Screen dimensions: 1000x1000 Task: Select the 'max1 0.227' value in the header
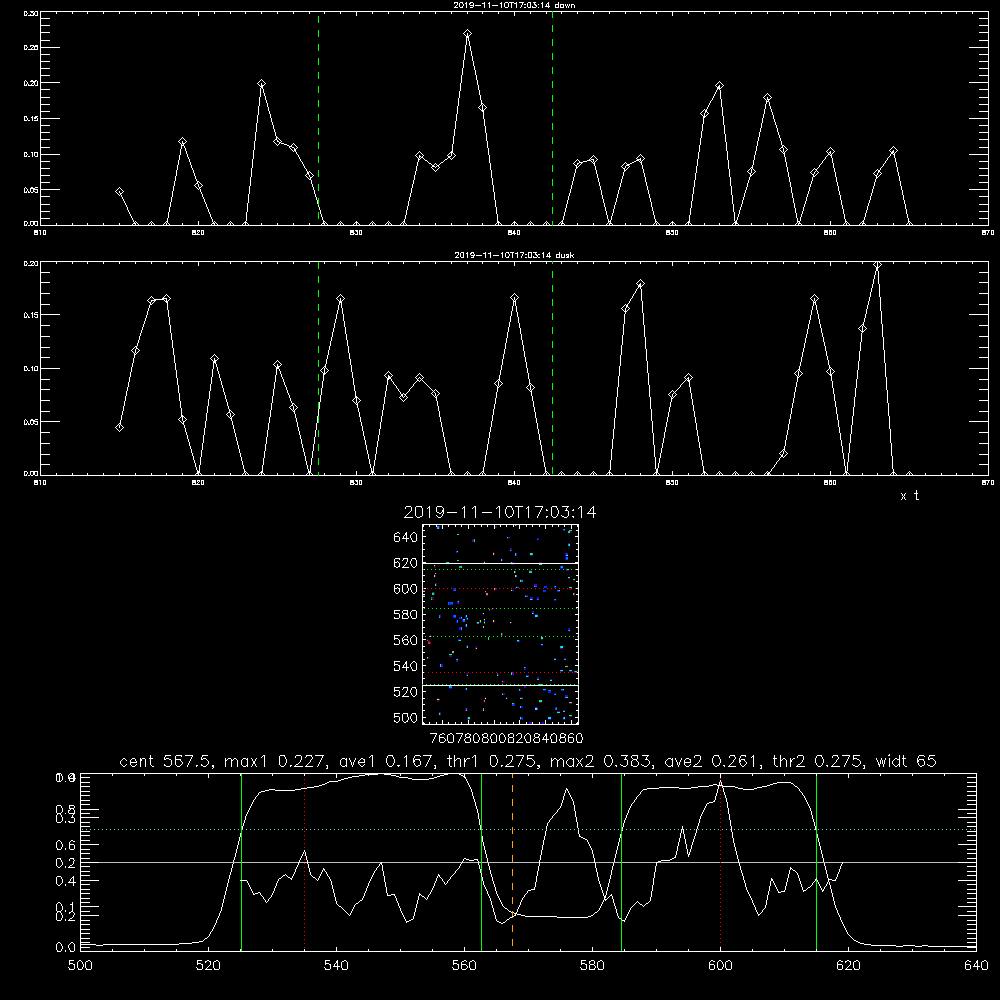click(275, 761)
